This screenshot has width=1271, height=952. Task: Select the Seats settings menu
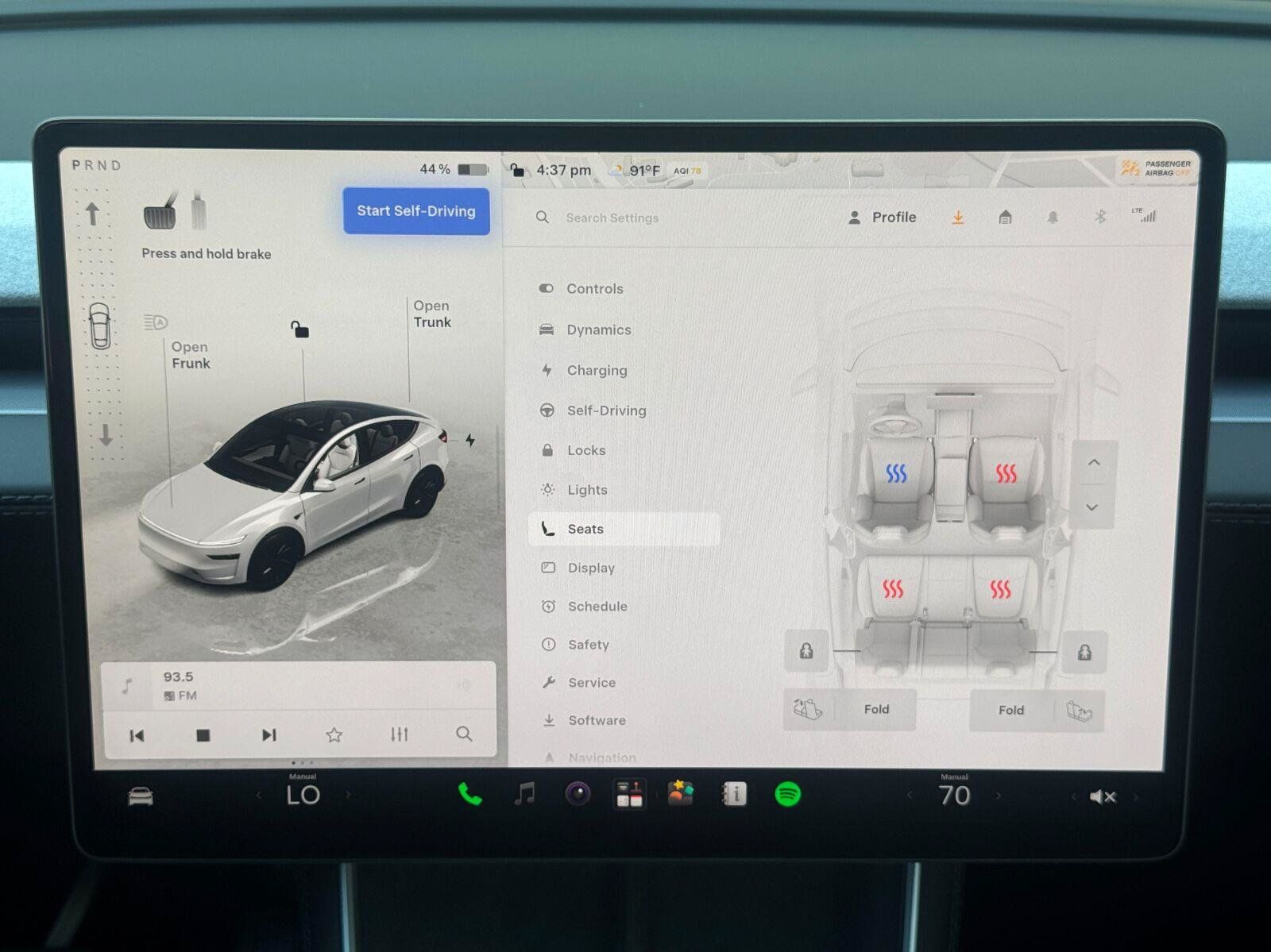(624, 529)
